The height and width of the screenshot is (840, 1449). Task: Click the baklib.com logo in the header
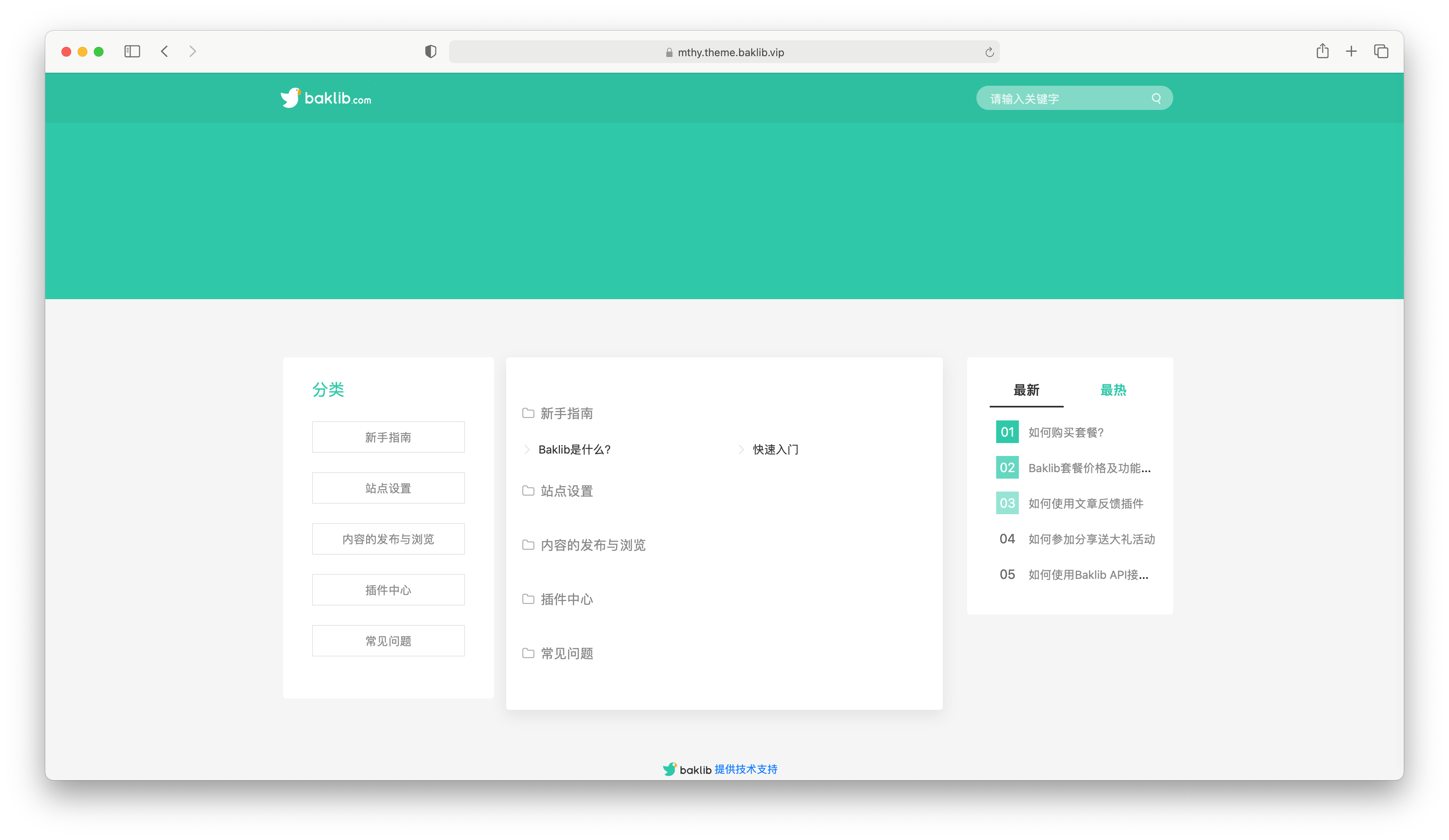[325, 98]
